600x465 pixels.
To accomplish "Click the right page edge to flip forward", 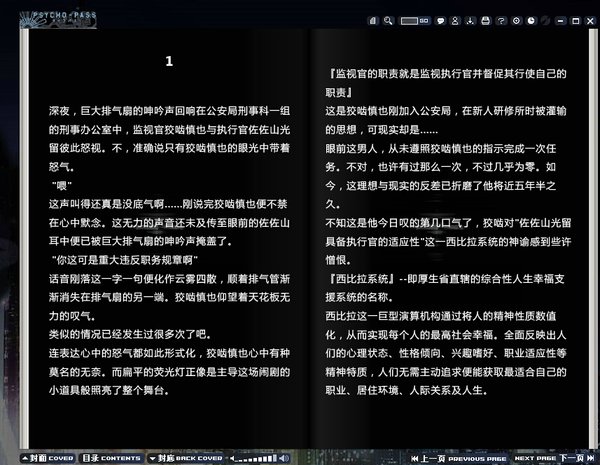I will point(593,237).
